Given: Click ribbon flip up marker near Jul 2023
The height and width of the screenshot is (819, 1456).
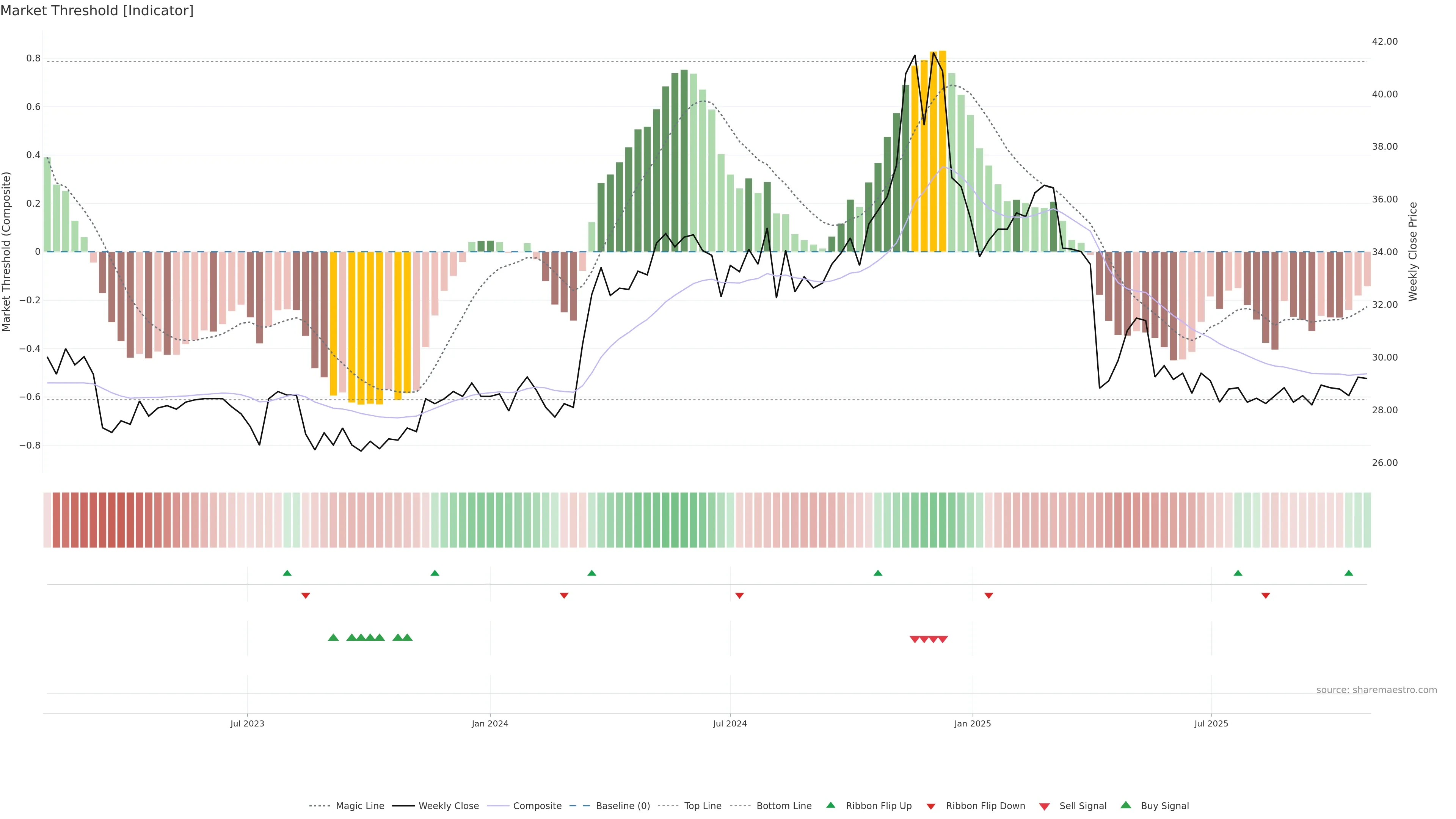Looking at the screenshot, I should 287,573.
